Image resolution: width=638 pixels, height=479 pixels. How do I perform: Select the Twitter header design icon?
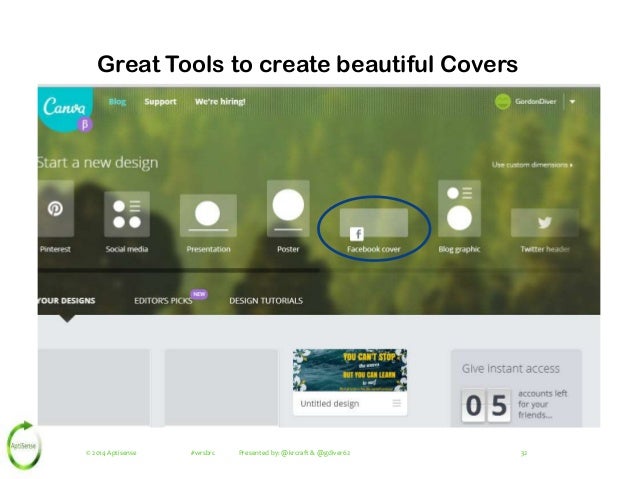[544, 223]
